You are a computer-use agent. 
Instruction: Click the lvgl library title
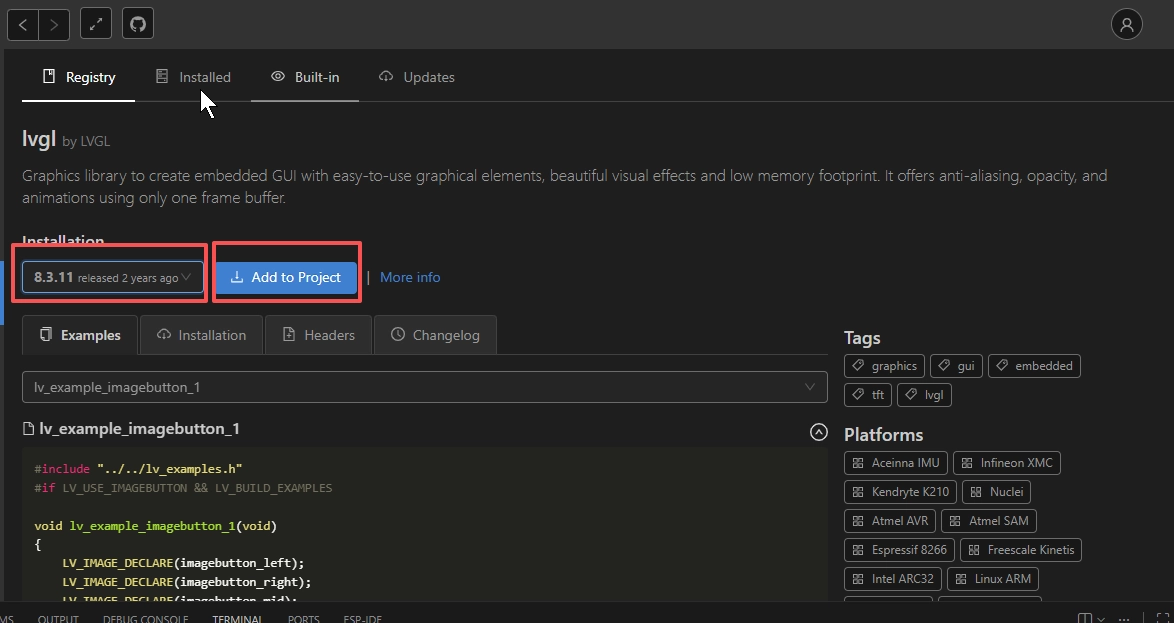[x=39, y=139]
